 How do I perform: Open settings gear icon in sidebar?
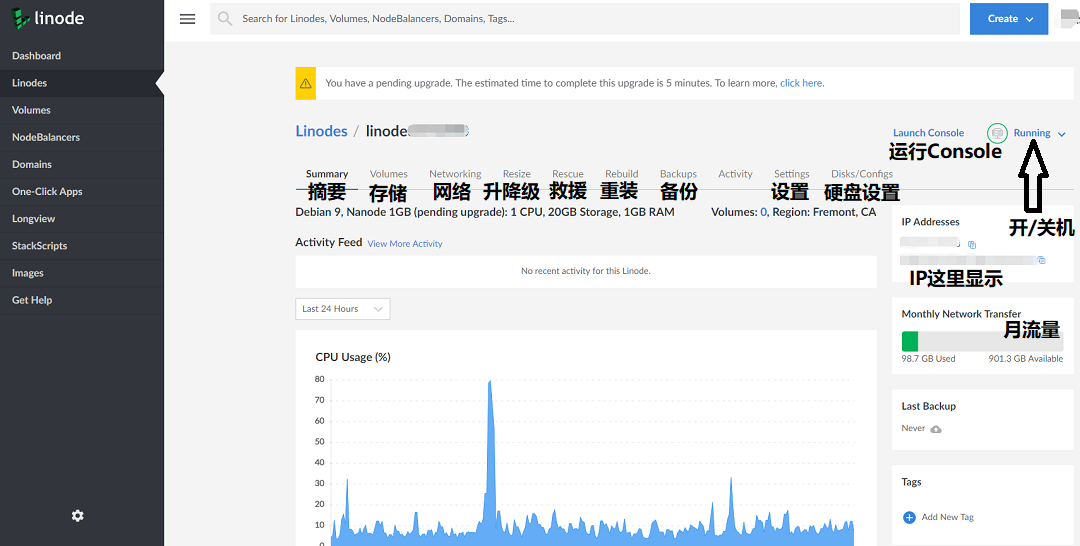[78, 516]
